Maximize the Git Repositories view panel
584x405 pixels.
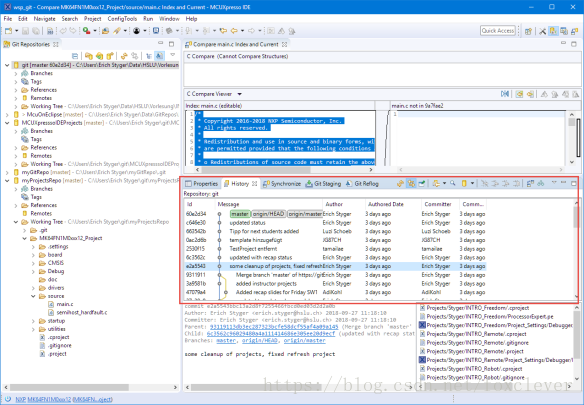pos(171,44)
